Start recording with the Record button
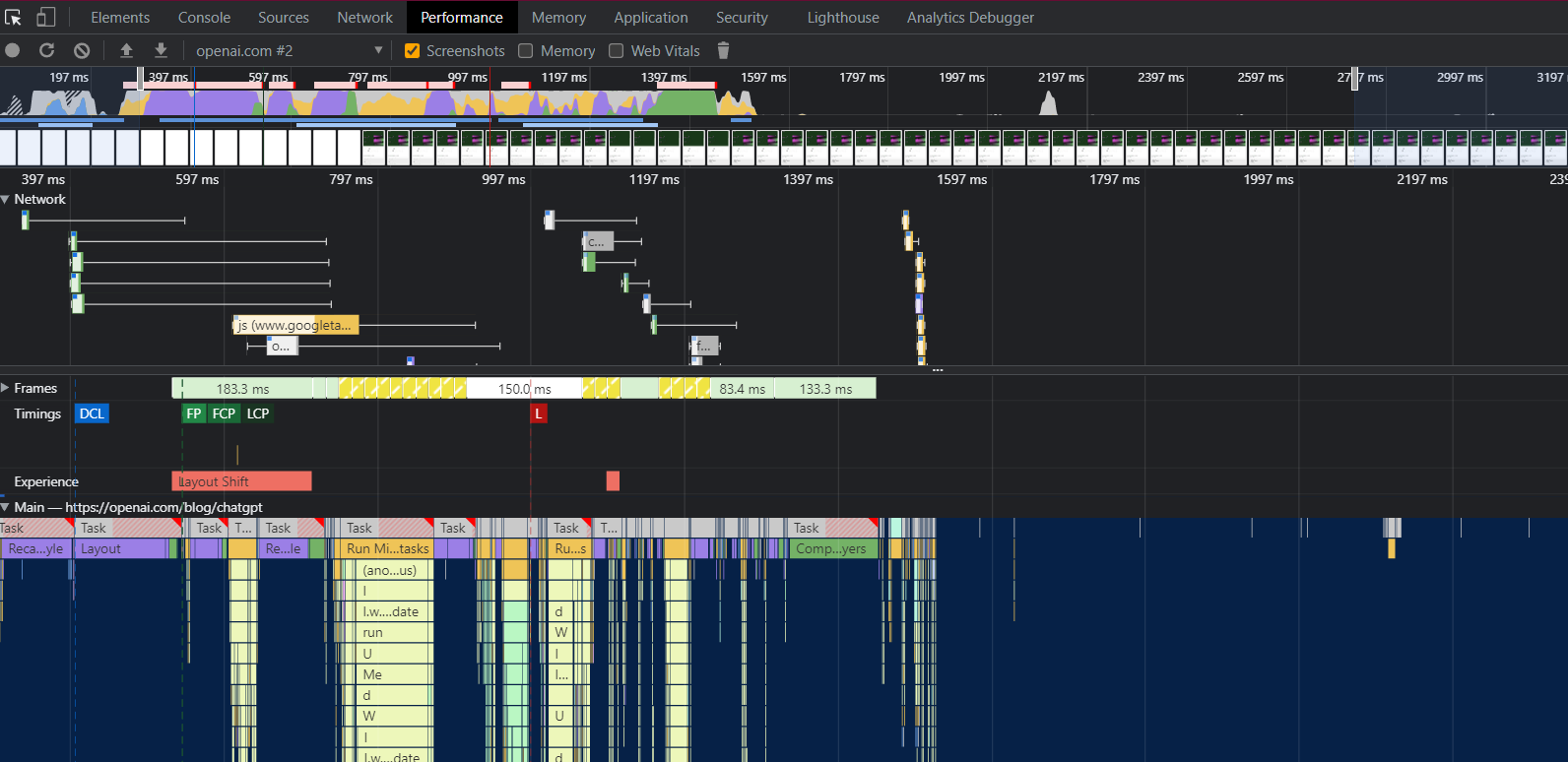 (13, 50)
